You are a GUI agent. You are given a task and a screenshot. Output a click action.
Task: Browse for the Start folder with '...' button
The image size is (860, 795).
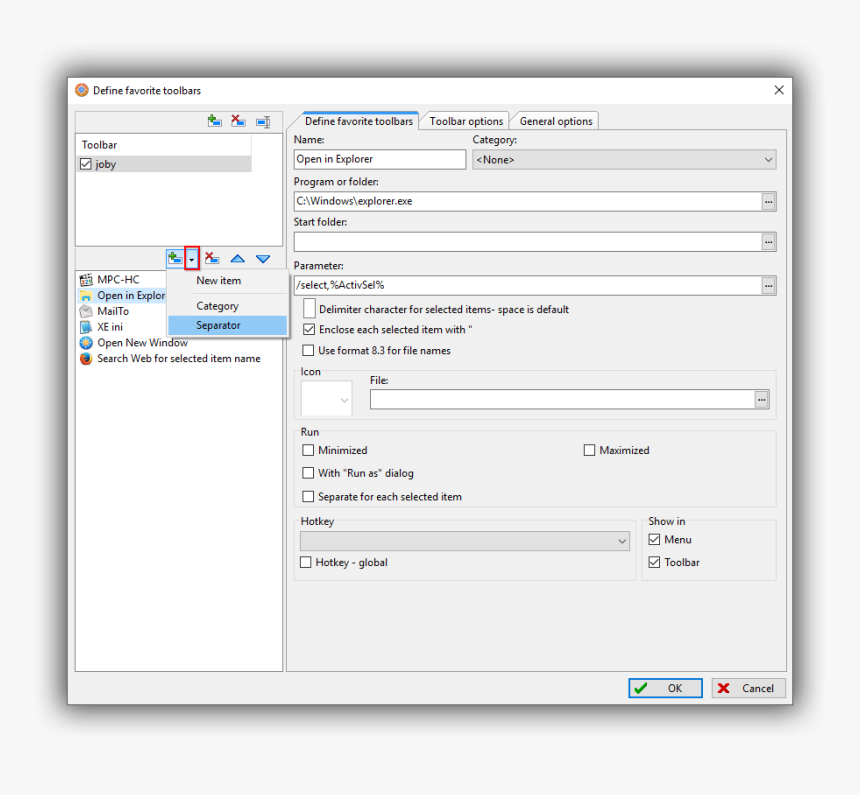click(x=768, y=241)
